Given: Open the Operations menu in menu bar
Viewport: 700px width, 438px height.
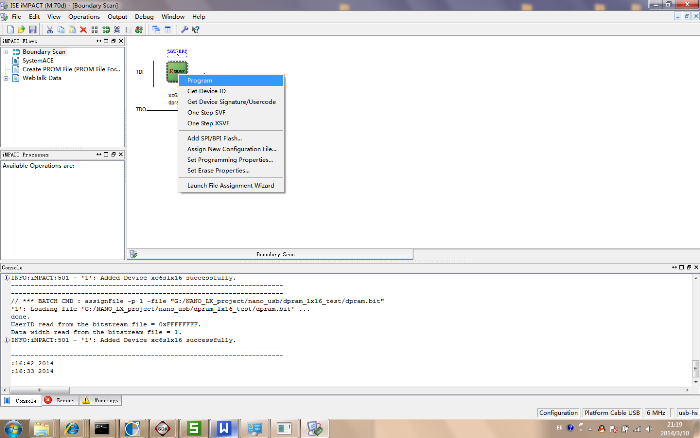Looking at the screenshot, I should [x=84, y=17].
